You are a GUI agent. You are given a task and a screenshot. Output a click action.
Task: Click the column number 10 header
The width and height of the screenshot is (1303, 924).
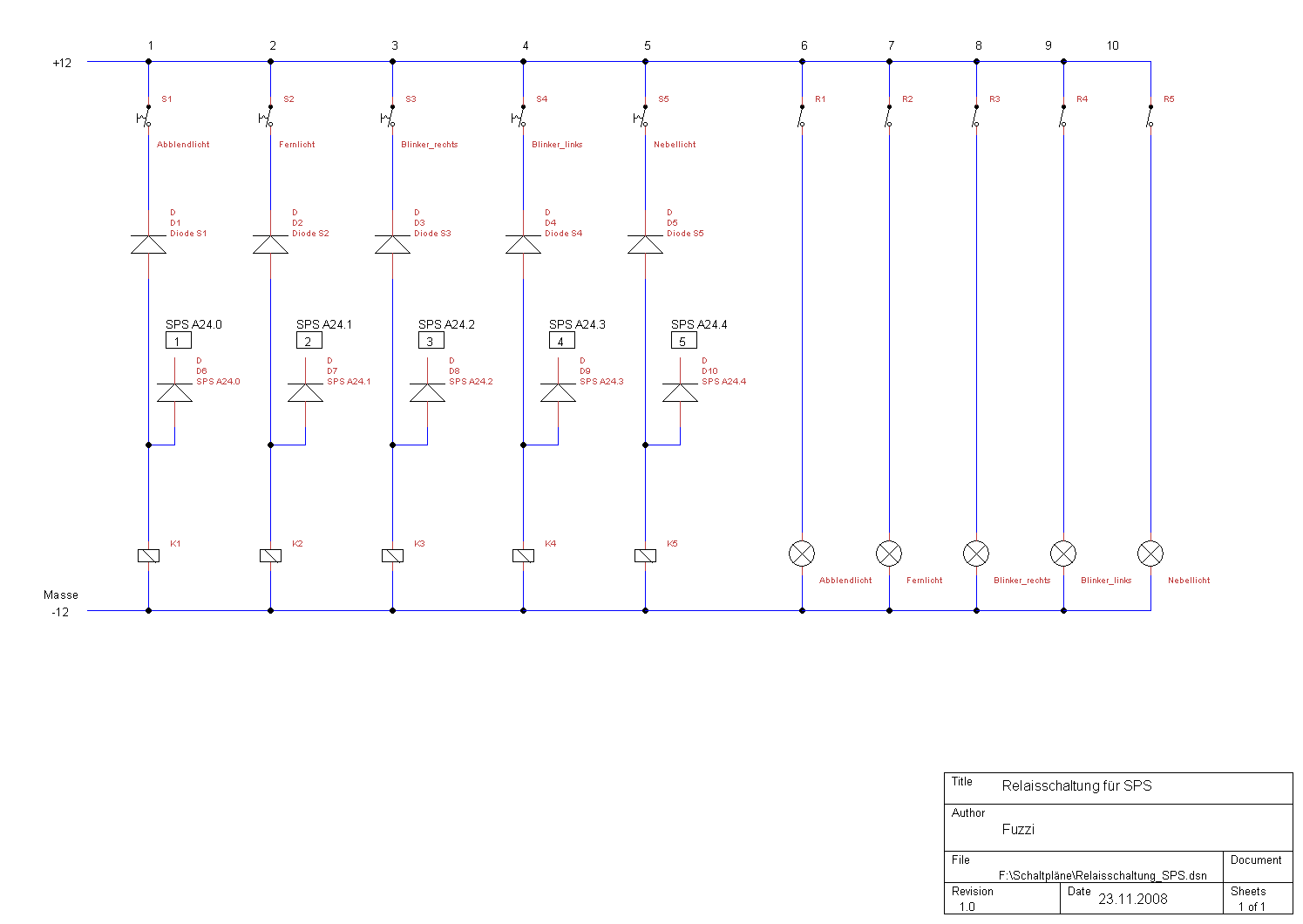(1112, 45)
